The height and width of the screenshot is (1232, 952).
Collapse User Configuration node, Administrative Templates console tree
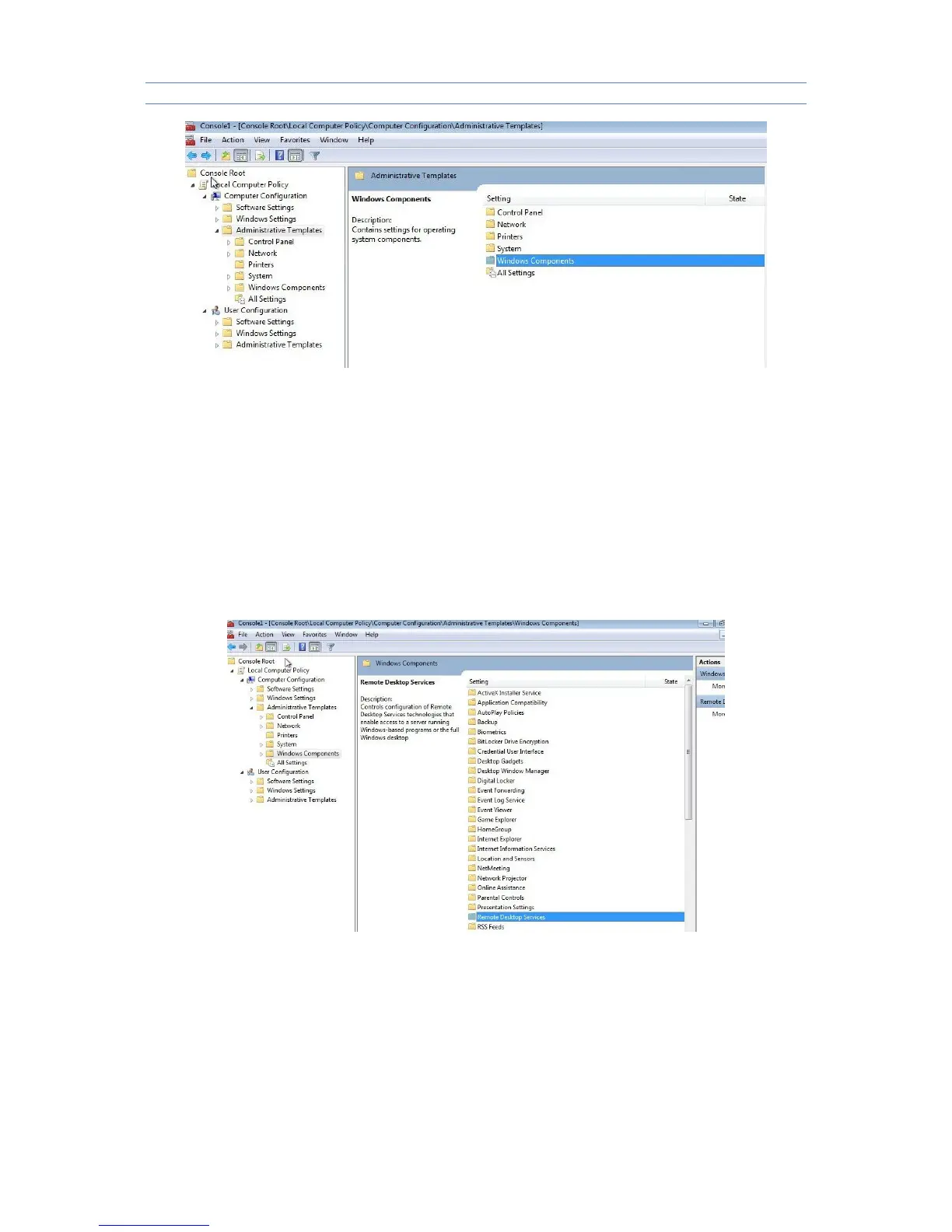[x=205, y=311]
